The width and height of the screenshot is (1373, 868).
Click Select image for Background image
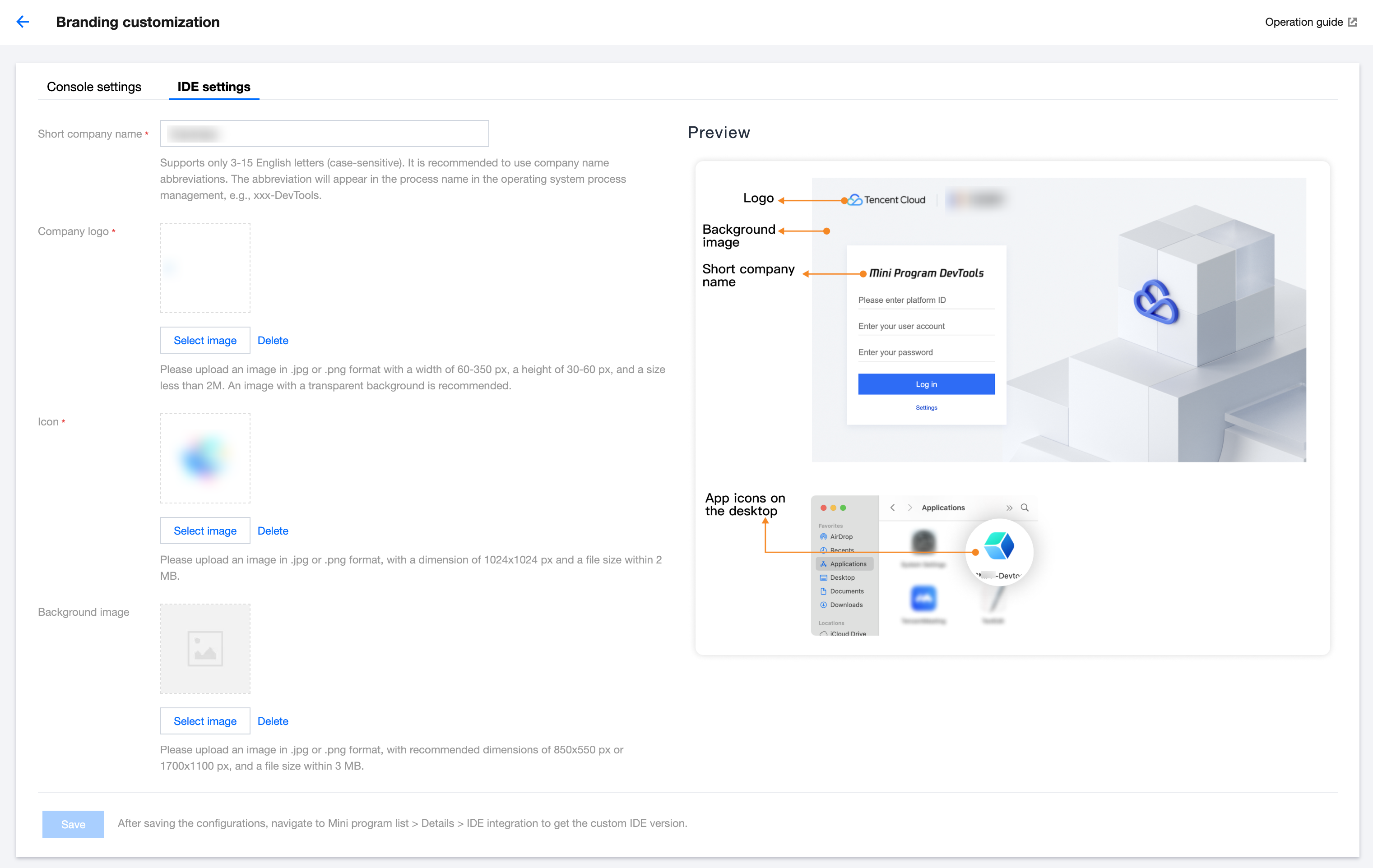[x=205, y=721]
